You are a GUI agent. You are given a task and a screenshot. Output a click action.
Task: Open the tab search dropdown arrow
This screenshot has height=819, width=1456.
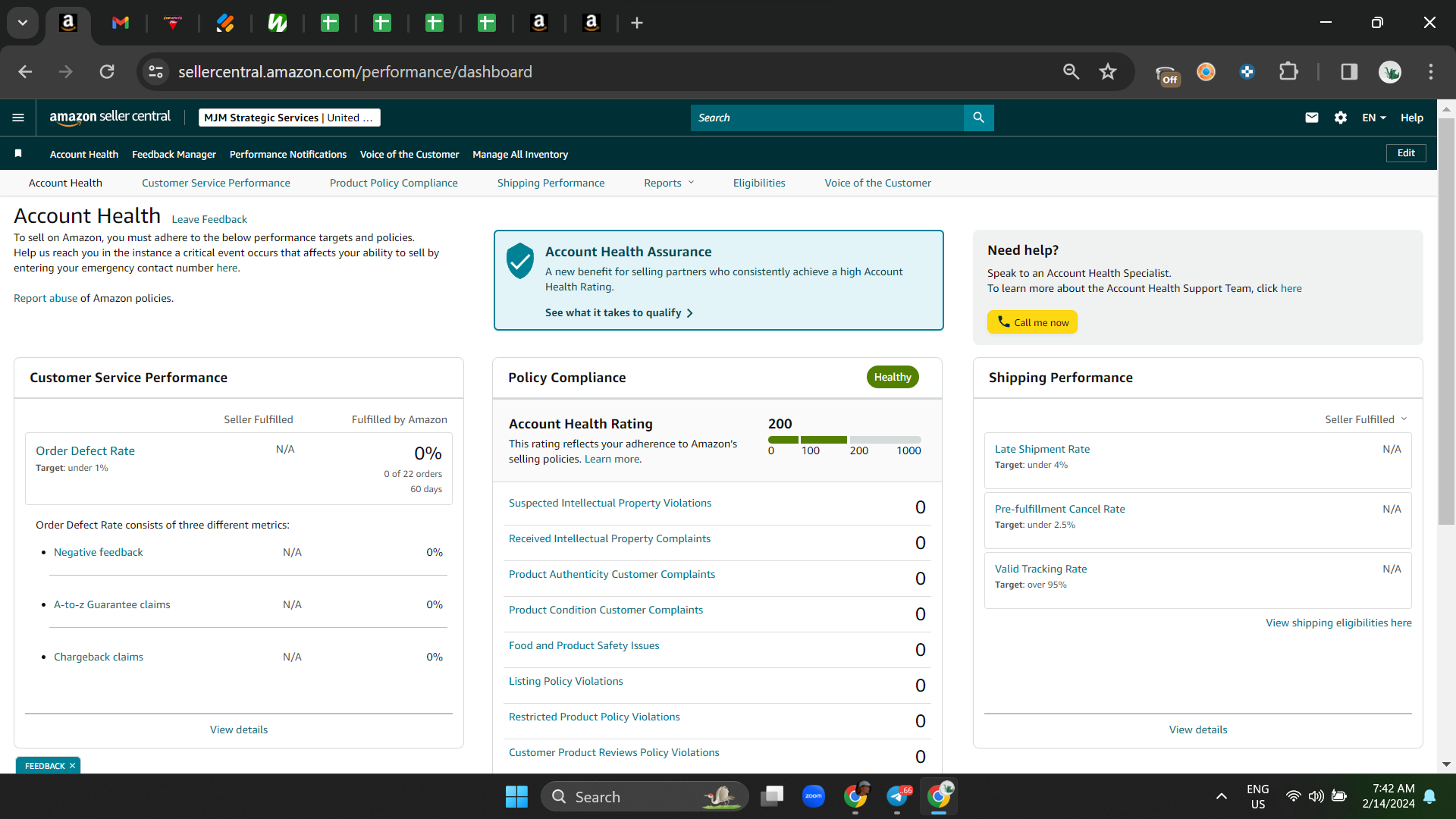pyautogui.click(x=23, y=23)
